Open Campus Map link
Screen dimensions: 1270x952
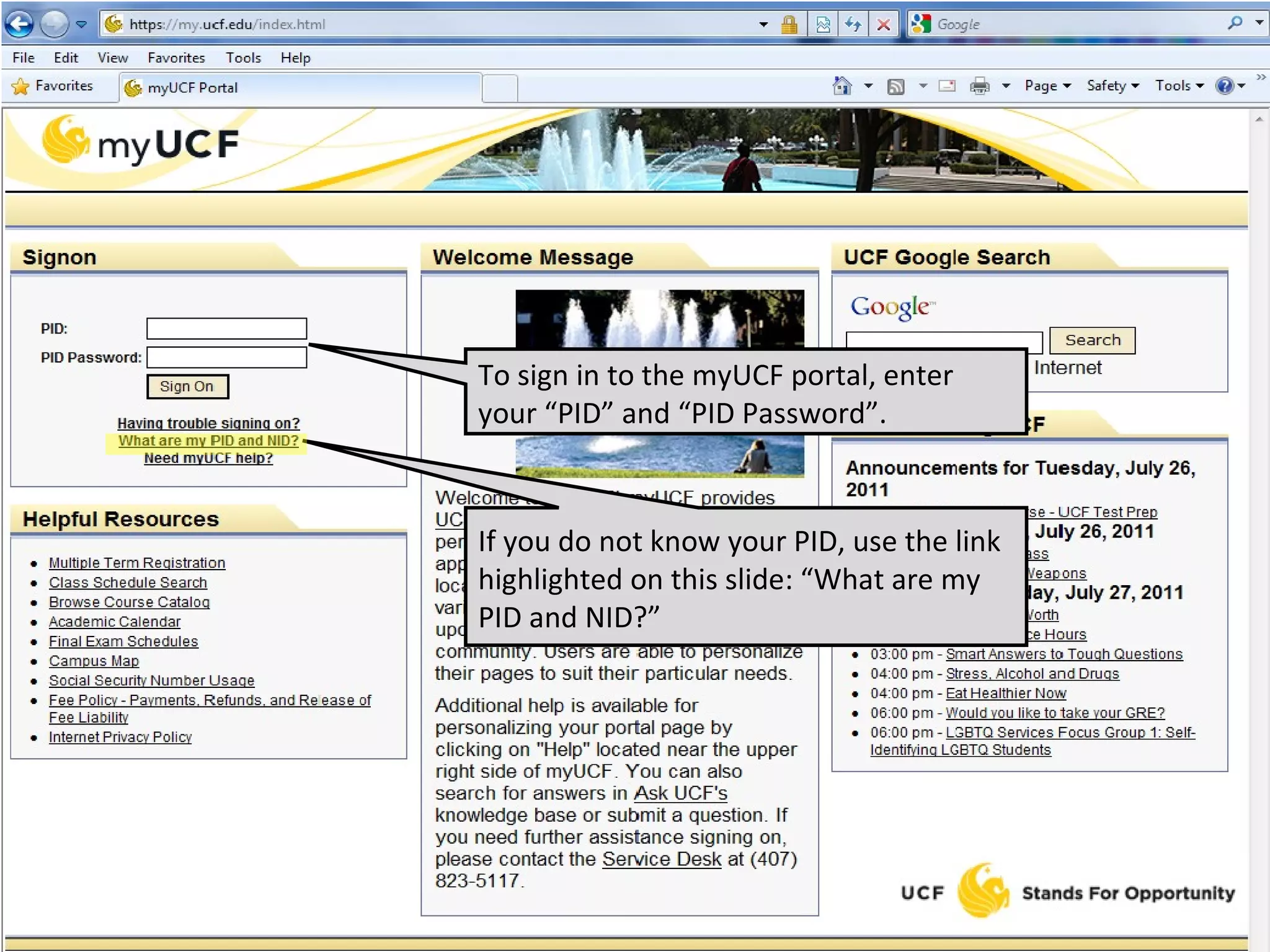94,661
